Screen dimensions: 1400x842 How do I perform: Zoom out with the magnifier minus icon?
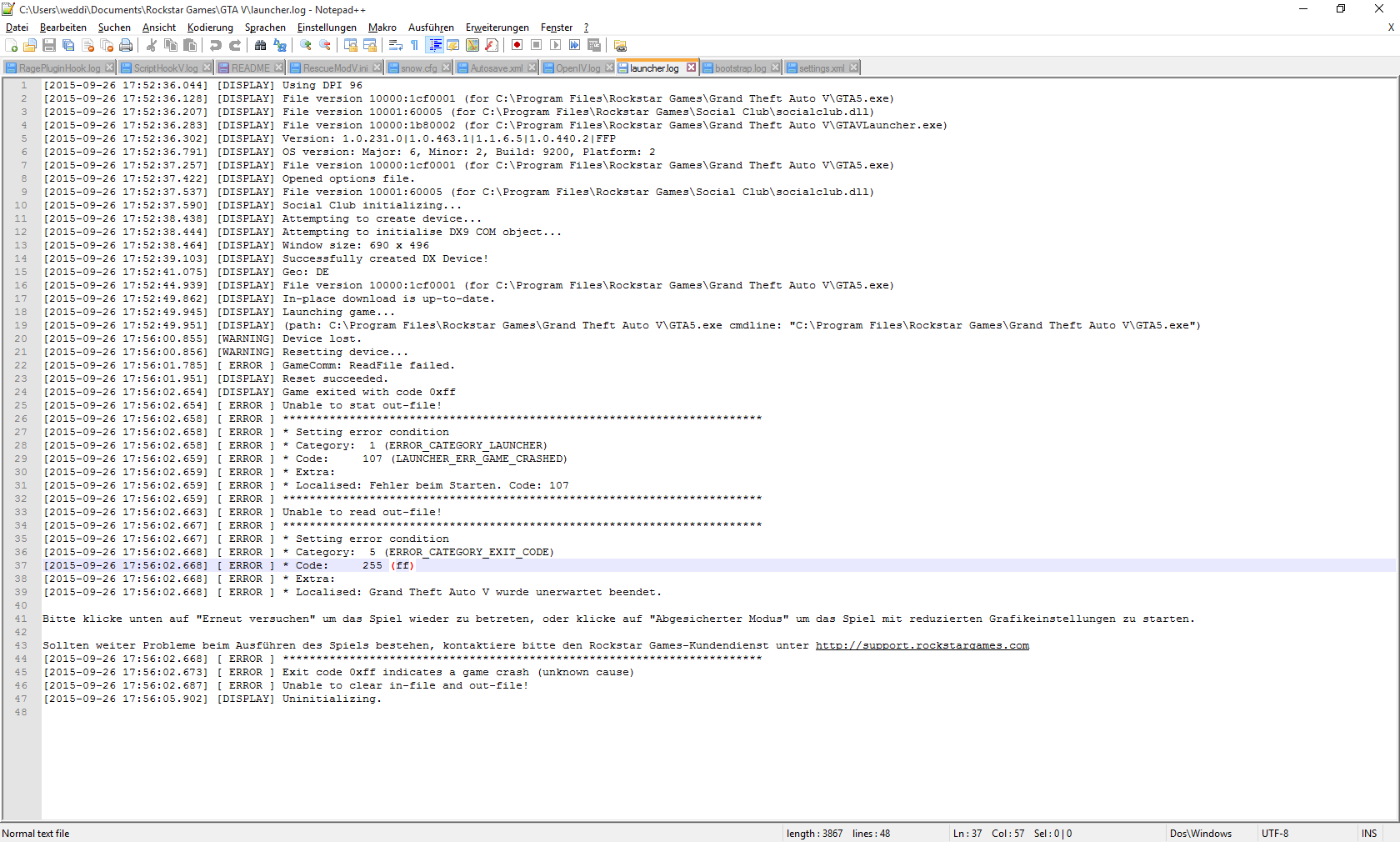pyautogui.click(x=325, y=46)
